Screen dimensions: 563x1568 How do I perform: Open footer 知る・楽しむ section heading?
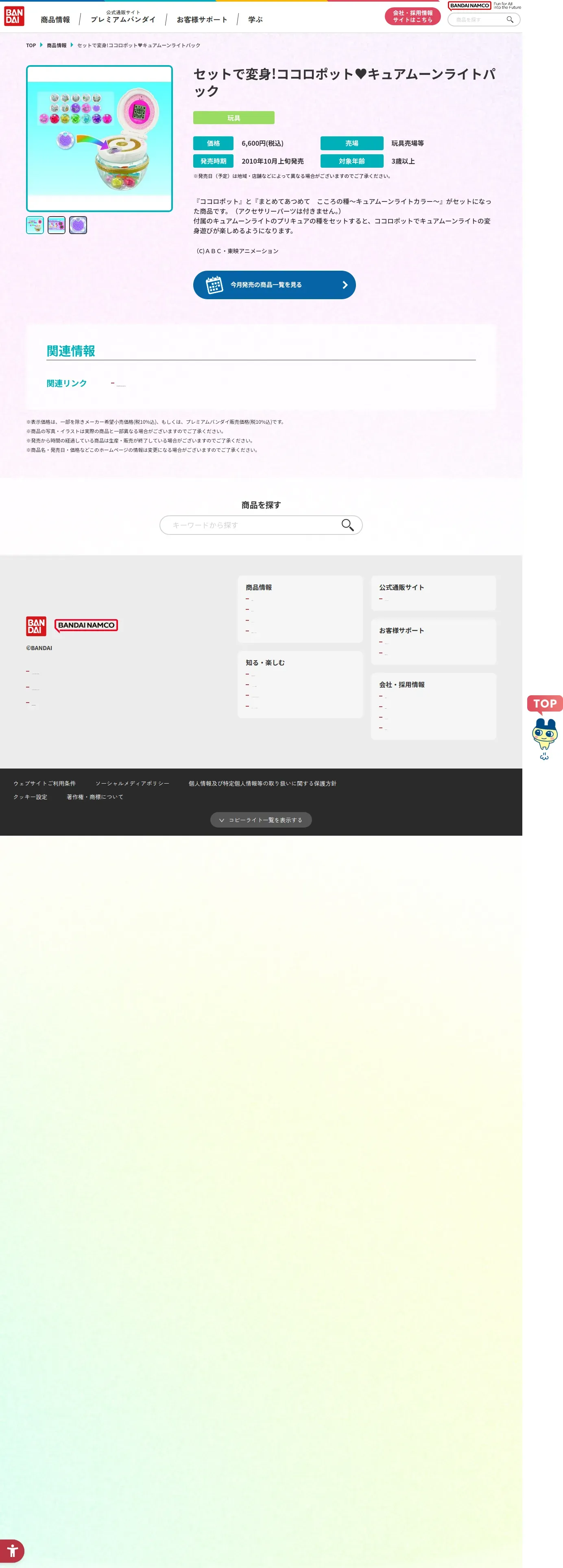pos(265,663)
